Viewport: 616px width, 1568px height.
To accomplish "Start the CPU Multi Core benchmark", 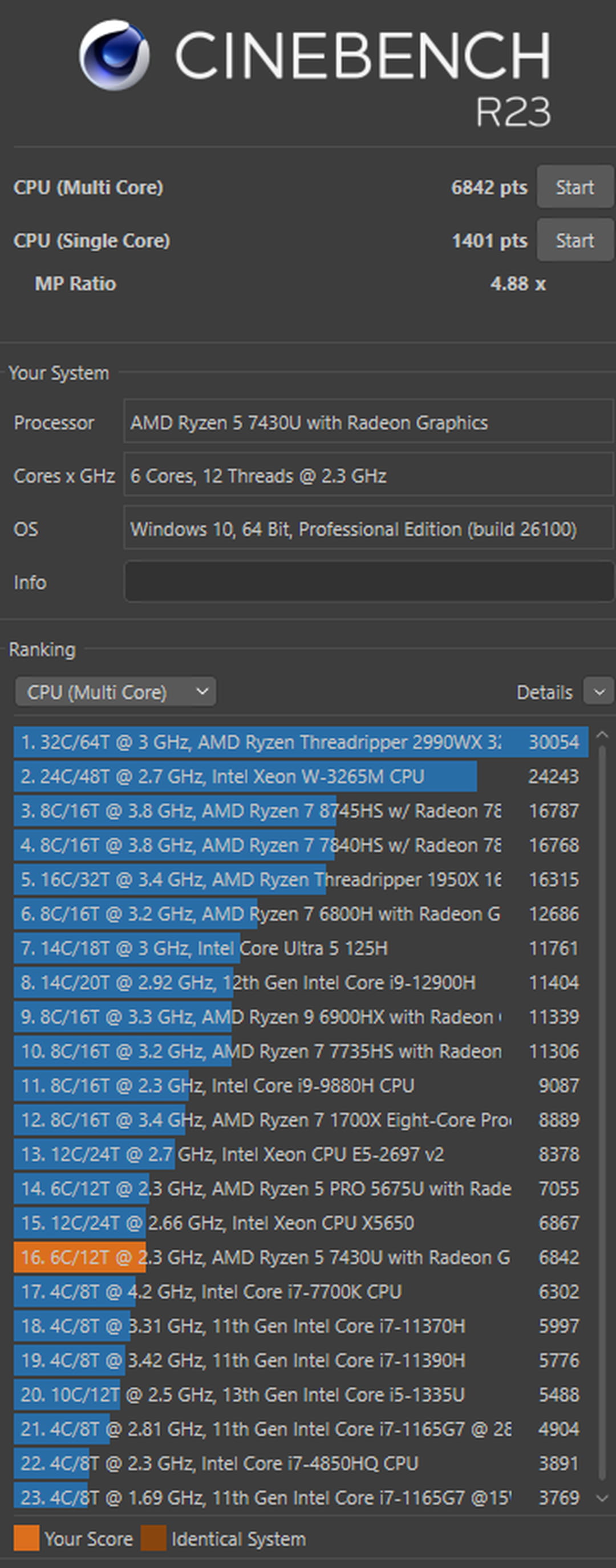I will (x=575, y=187).
